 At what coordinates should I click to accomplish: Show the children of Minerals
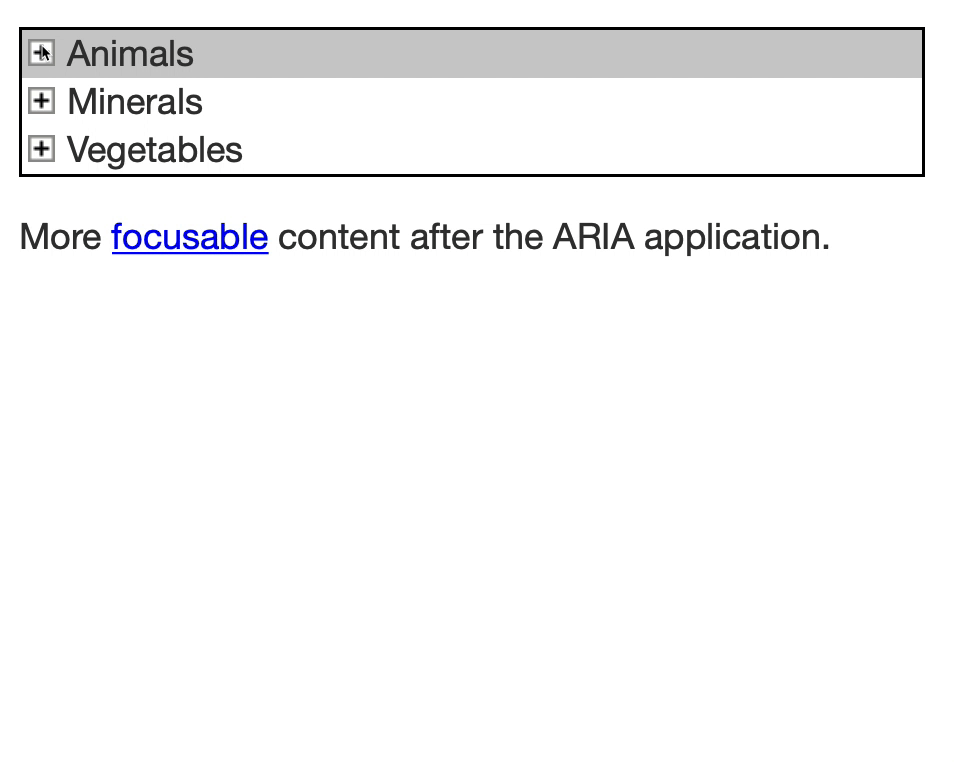[41, 101]
